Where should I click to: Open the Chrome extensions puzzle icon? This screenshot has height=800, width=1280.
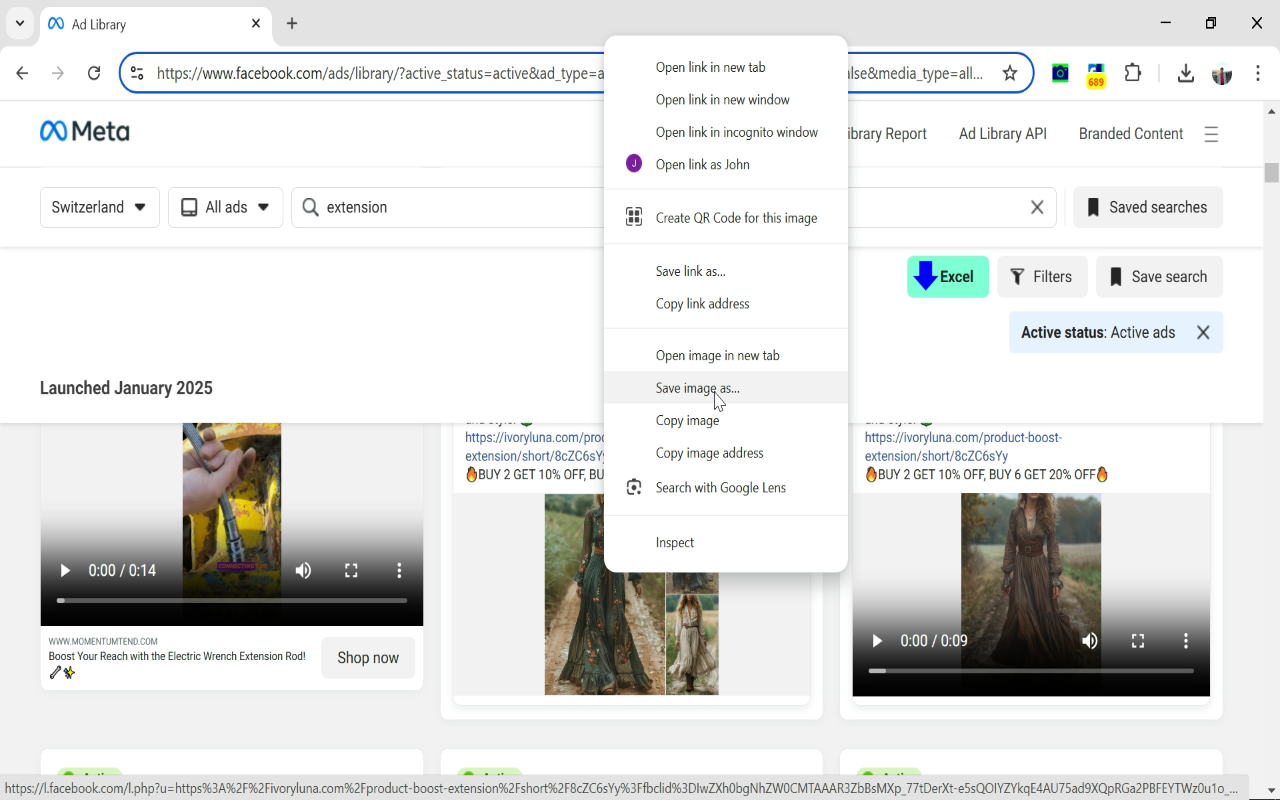pos(1133,73)
